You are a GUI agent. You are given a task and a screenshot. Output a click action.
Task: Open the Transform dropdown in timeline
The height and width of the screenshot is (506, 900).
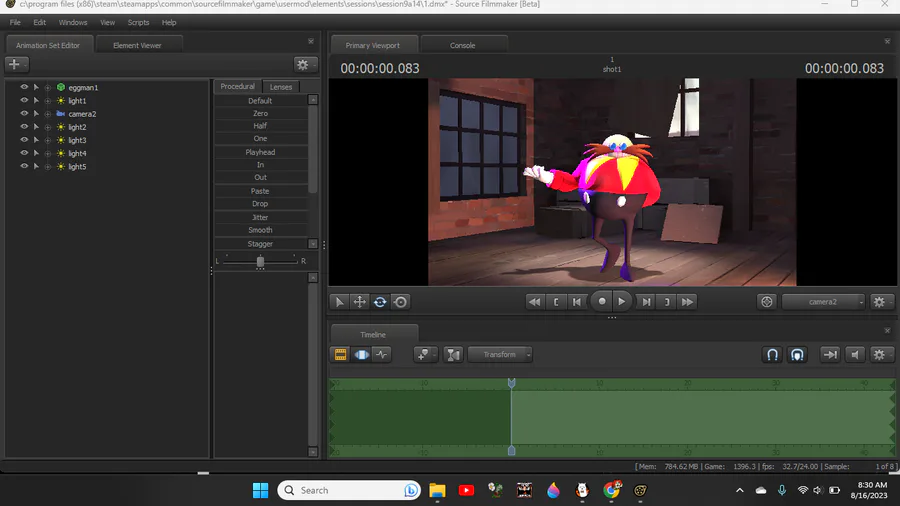tap(500, 354)
